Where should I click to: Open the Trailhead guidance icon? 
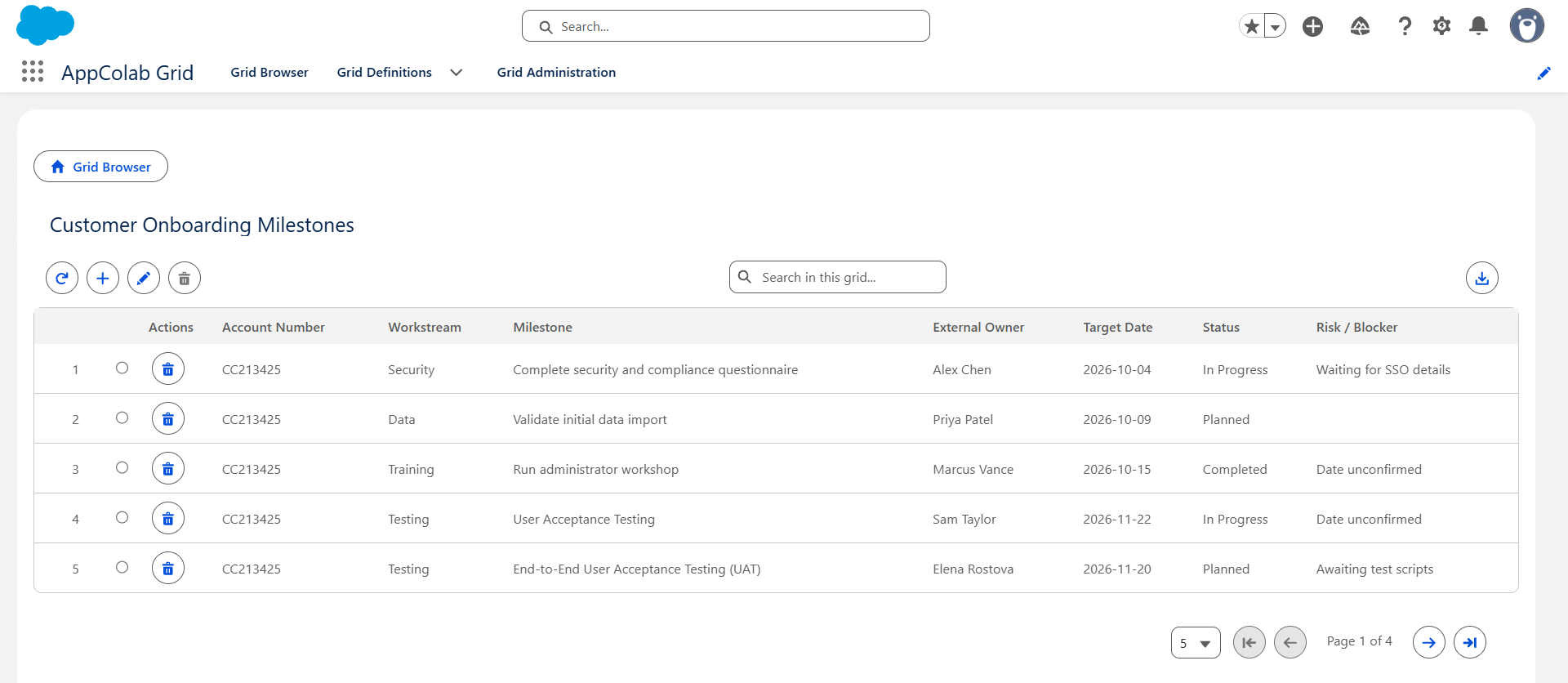pos(1360,26)
